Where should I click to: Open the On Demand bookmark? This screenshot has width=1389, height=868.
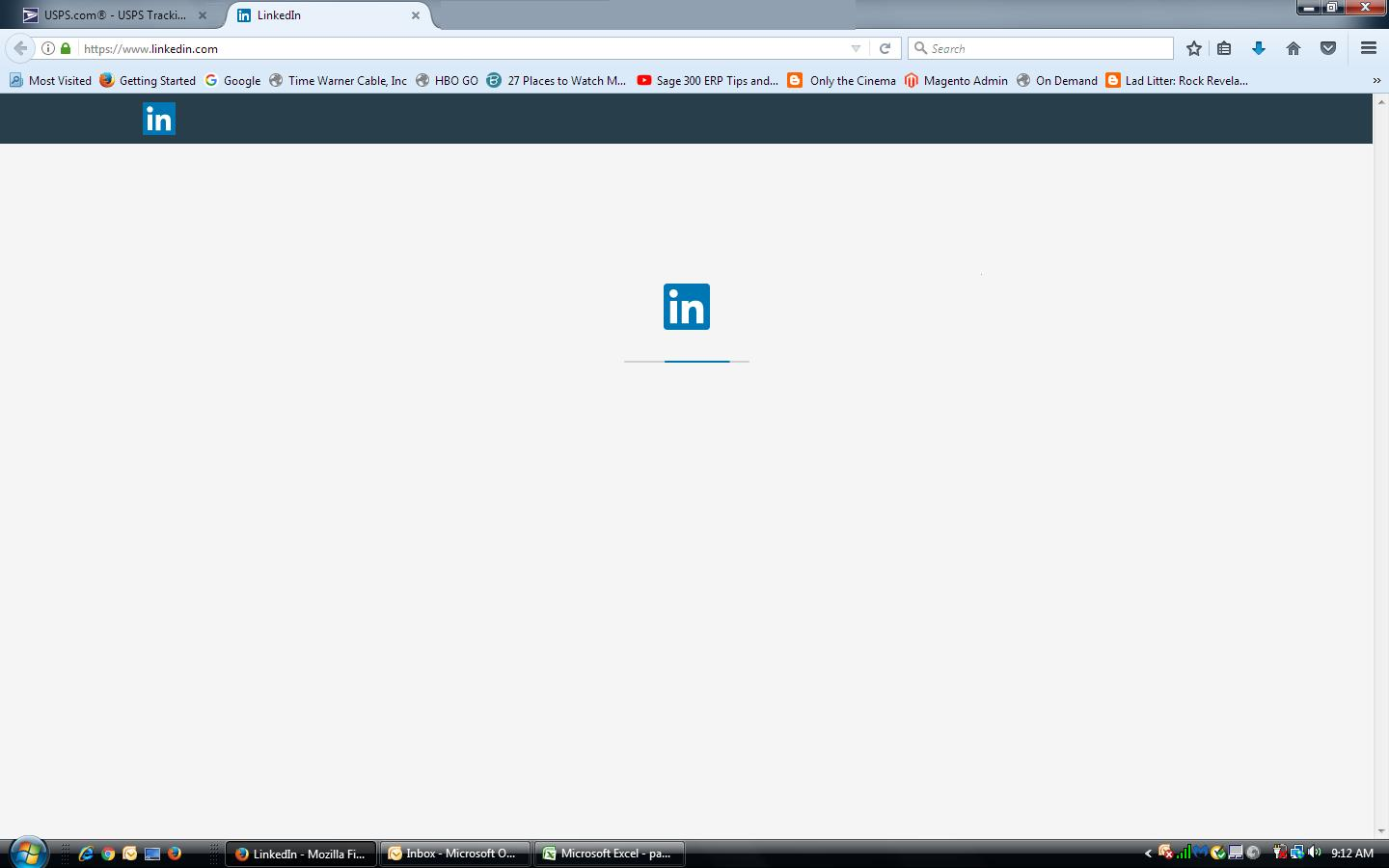(1057, 81)
